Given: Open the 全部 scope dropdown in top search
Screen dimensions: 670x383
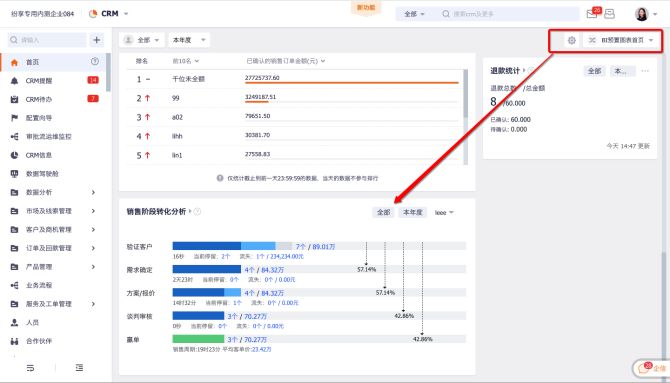Looking at the screenshot, I should [414, 14].
